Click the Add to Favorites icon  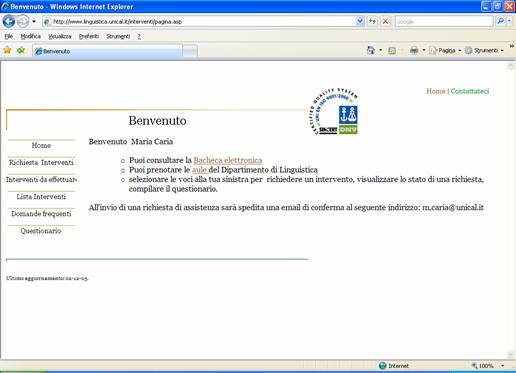(x=21, y=50)
